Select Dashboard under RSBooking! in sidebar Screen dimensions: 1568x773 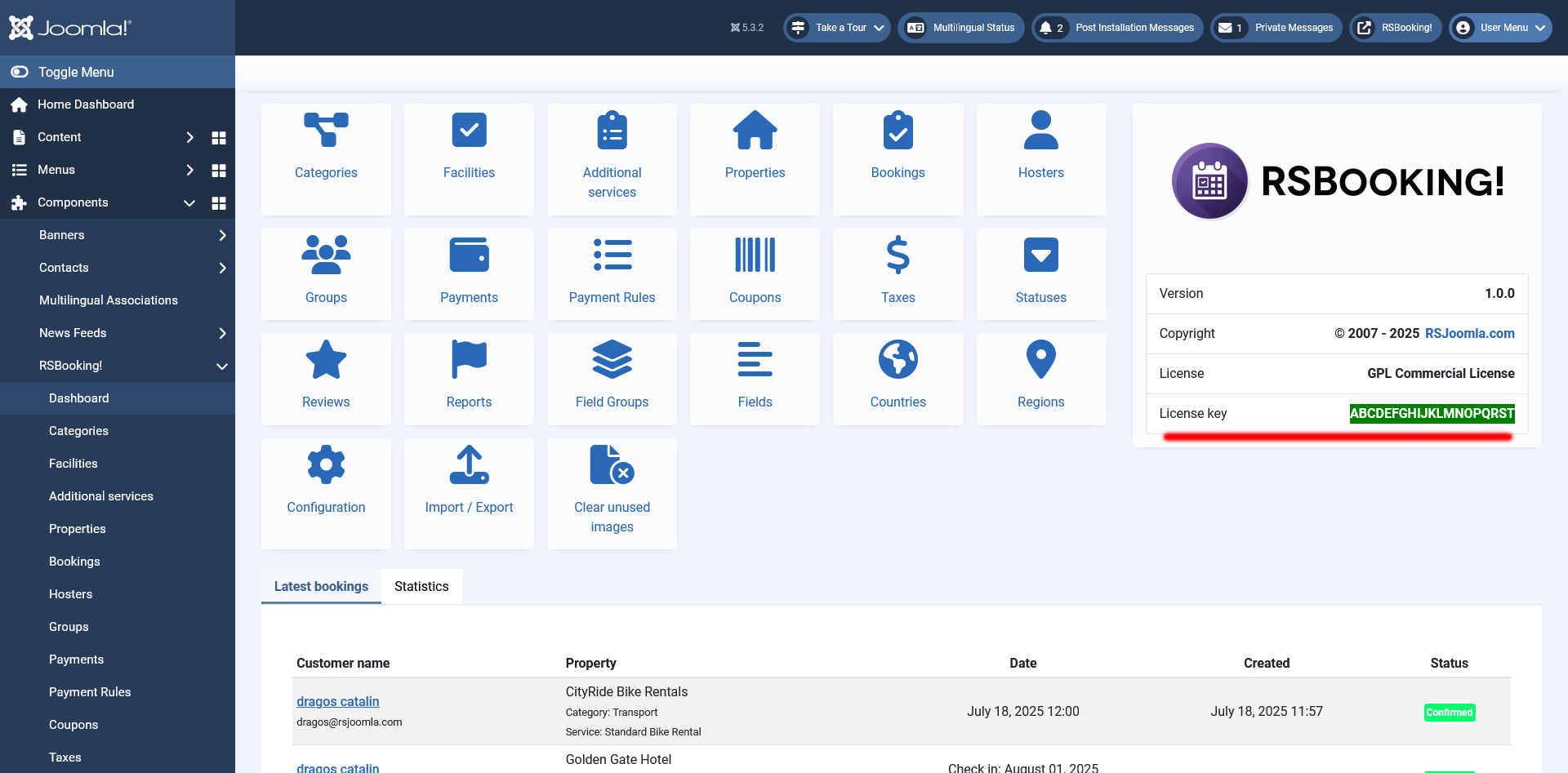[118, 398]
